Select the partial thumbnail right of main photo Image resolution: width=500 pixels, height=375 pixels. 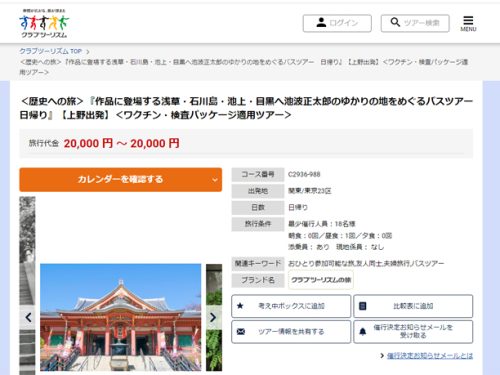(214, 317)
